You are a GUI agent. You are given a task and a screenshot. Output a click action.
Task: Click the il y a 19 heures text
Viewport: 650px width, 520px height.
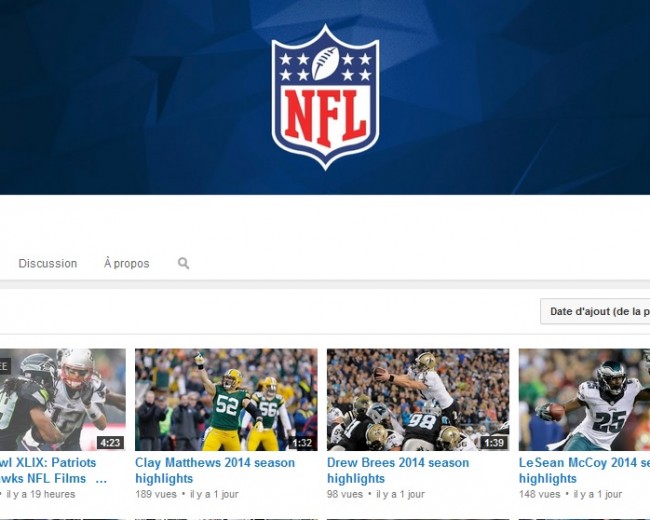point(41,494)
